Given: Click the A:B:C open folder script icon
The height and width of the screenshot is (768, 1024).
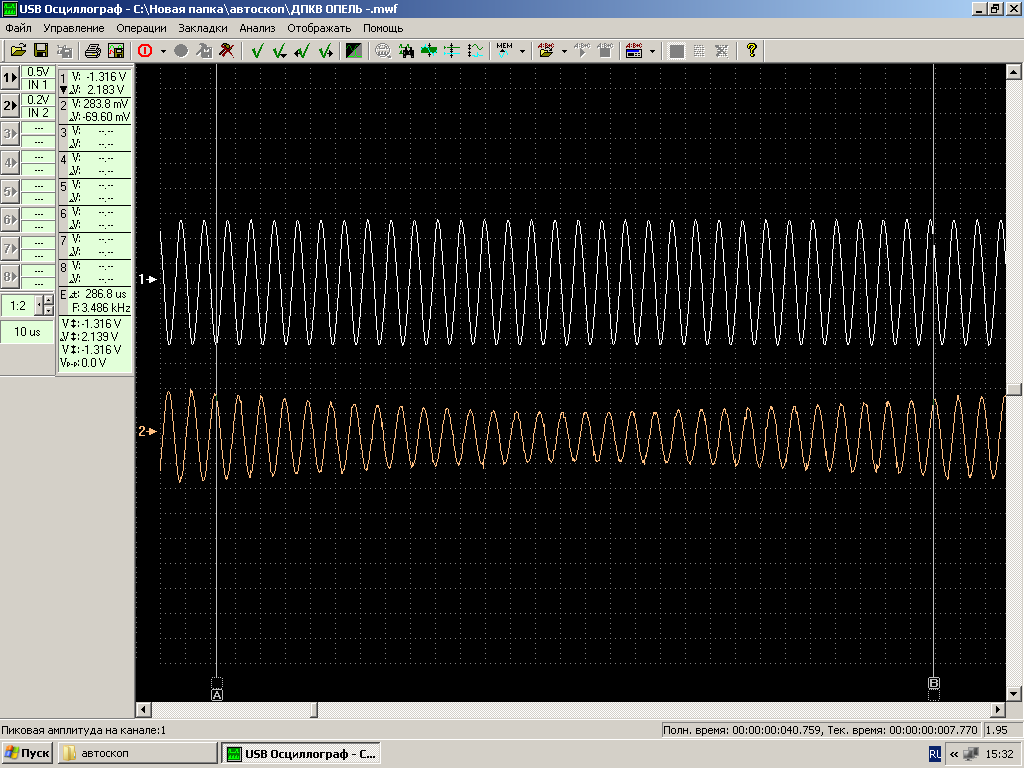Looking at the screenshot, I should [546, 50].
